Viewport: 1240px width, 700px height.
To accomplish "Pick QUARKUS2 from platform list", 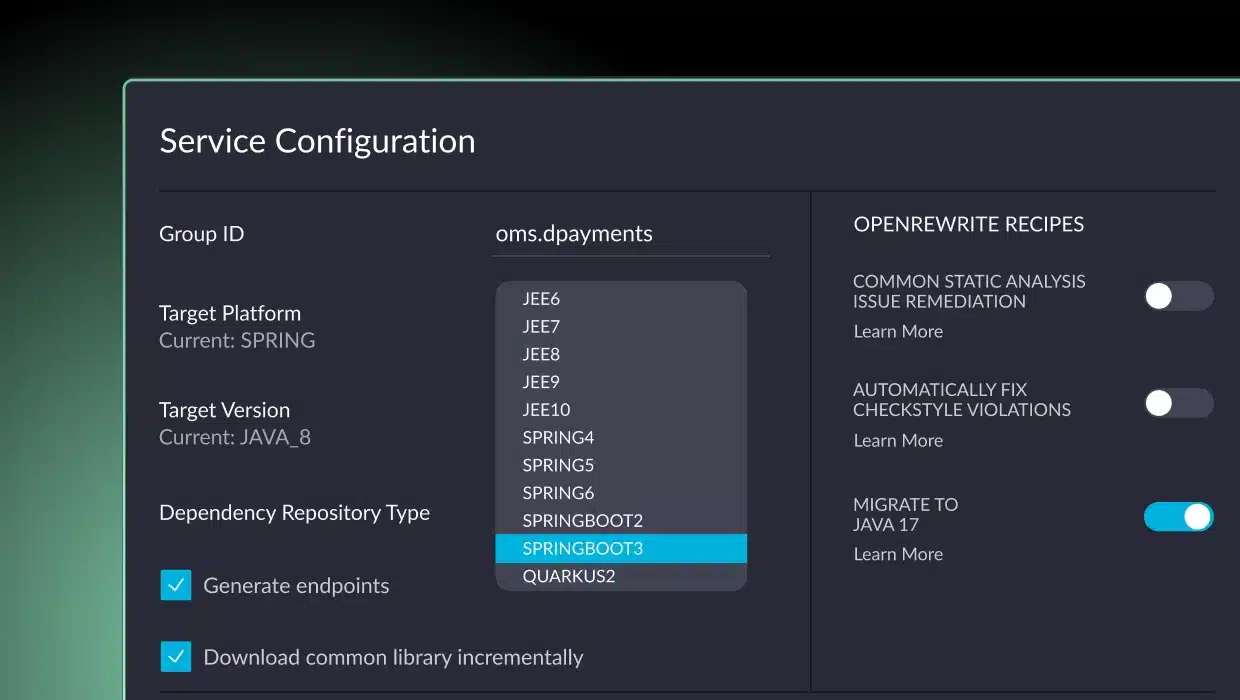I will (x=621, y=576).
